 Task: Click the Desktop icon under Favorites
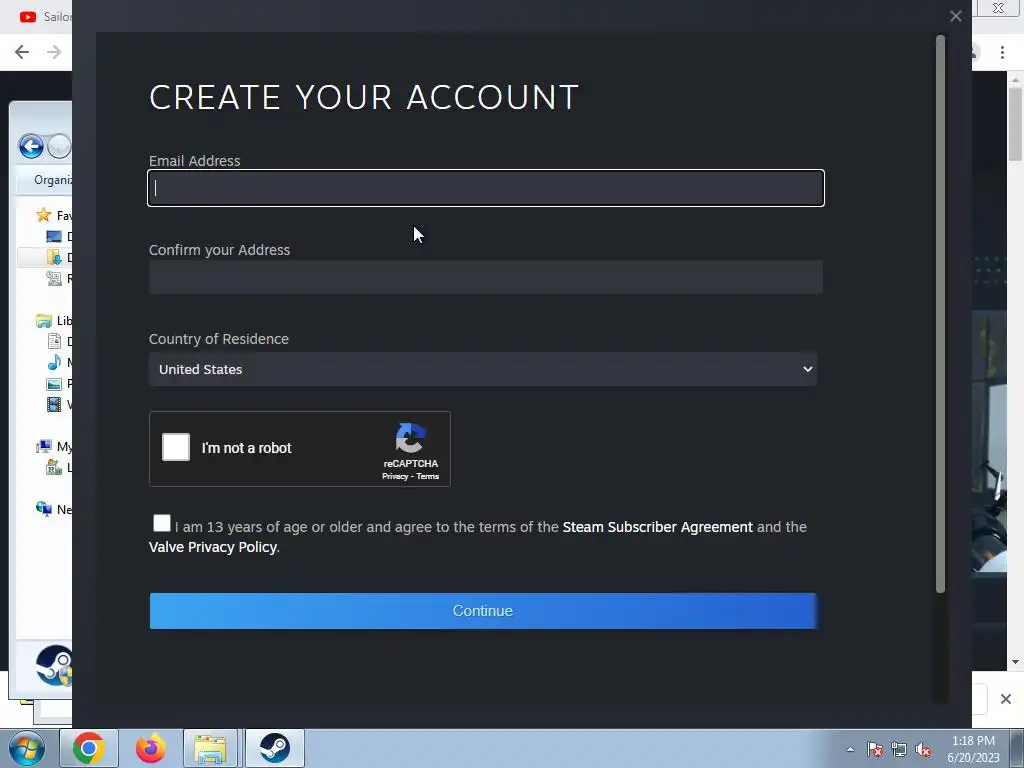pyautogui.click(x=54, y=236)
